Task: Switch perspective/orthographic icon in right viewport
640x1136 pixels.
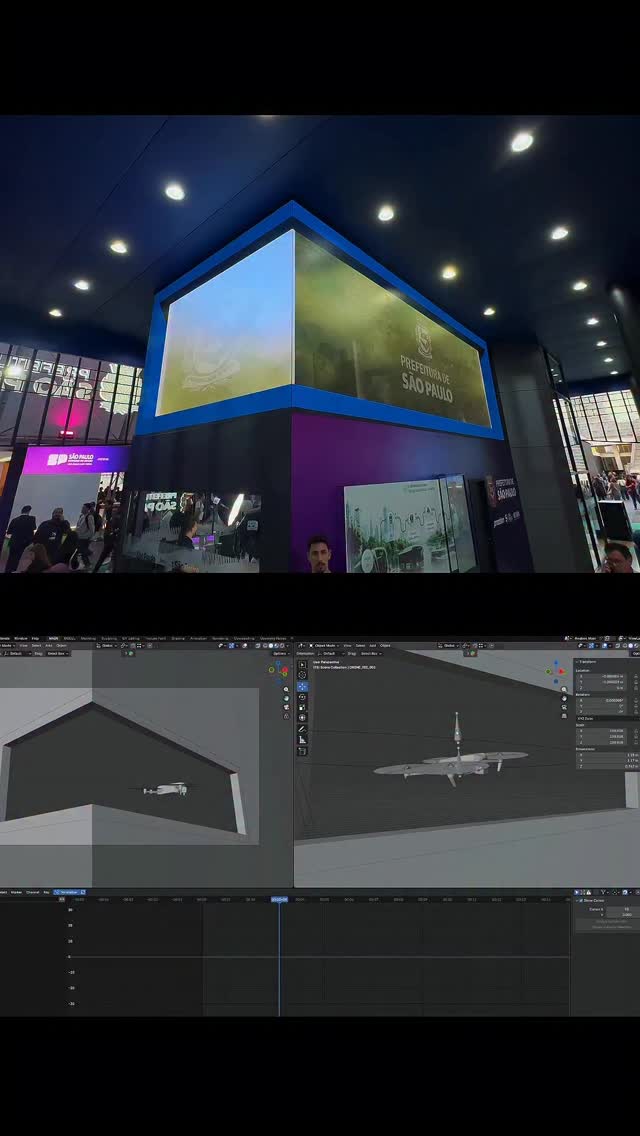Action: (x=564, y=716)
